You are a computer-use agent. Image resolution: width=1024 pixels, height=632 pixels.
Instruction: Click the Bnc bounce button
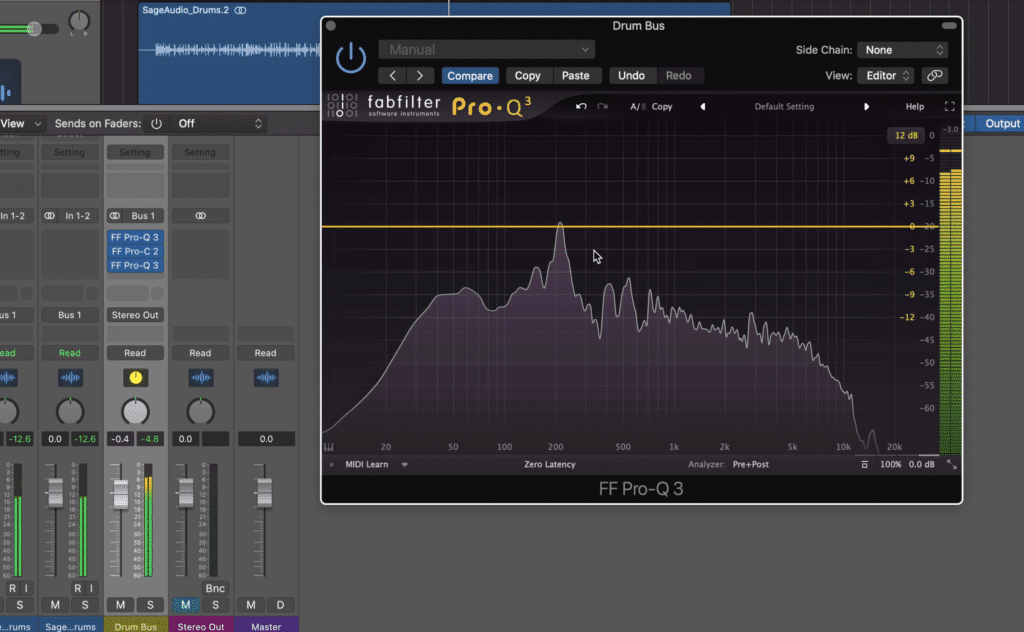click(215, 588)
